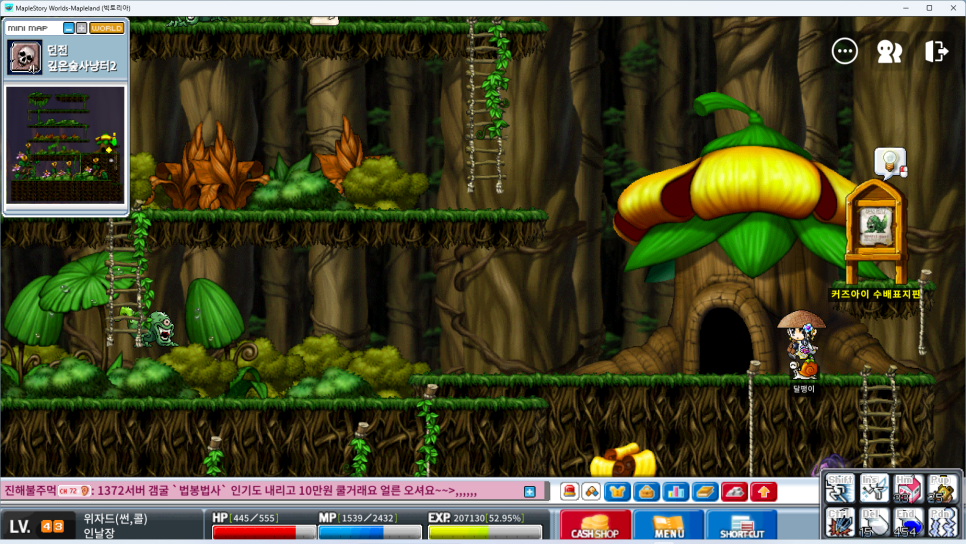The image size is (966, 544).
Task: Open the chat bubble options icon
Action: [x=844, y=51]
